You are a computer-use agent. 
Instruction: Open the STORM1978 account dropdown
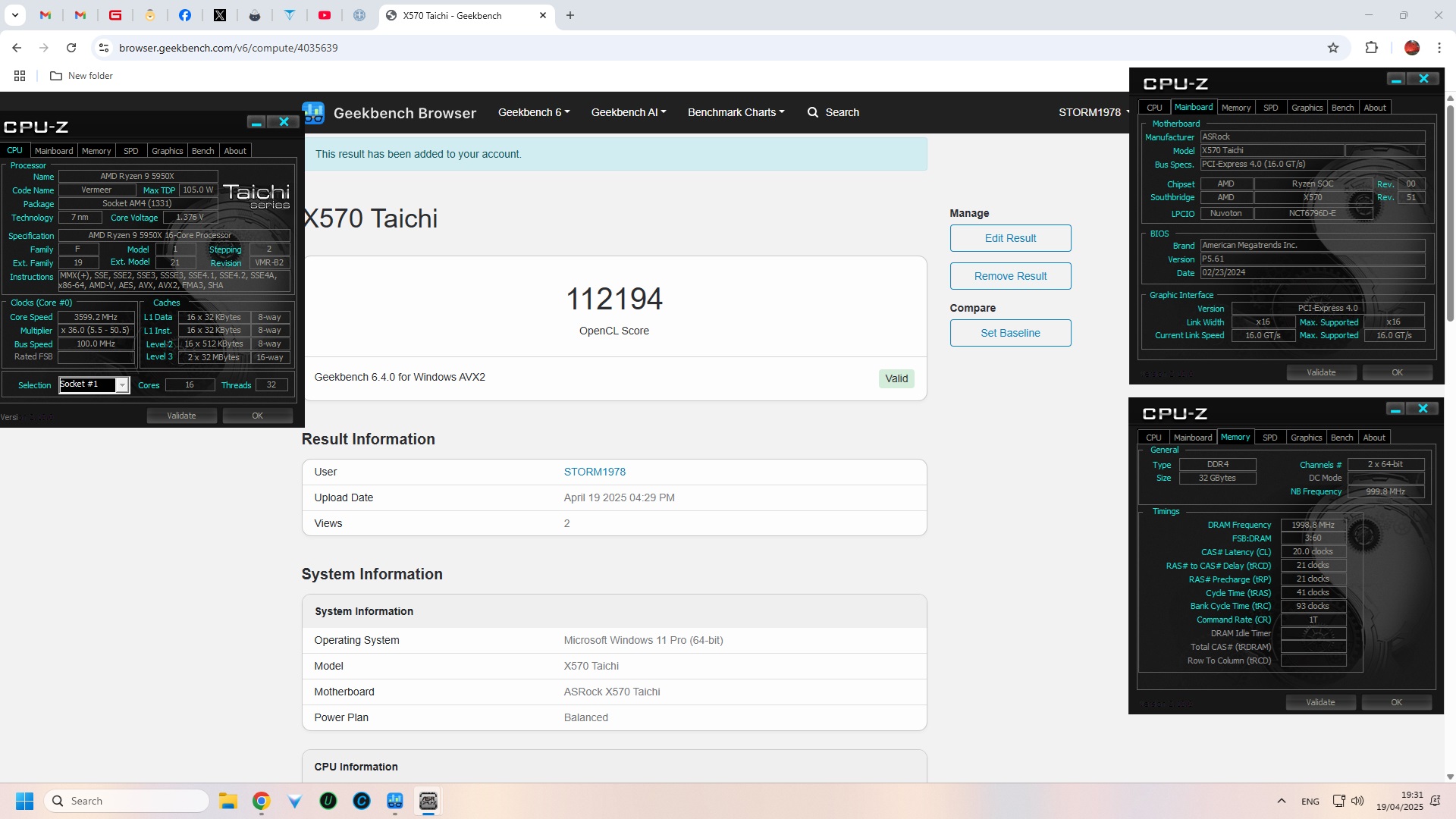(x=1094, y=112)
